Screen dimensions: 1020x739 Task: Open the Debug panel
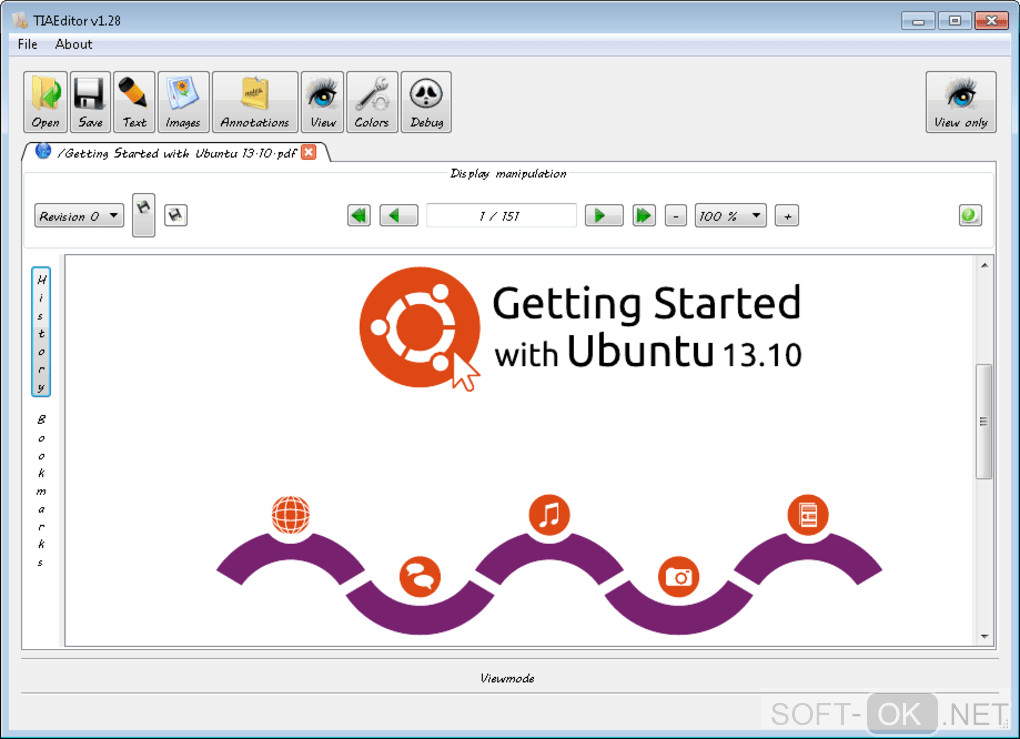coord(426,102)
